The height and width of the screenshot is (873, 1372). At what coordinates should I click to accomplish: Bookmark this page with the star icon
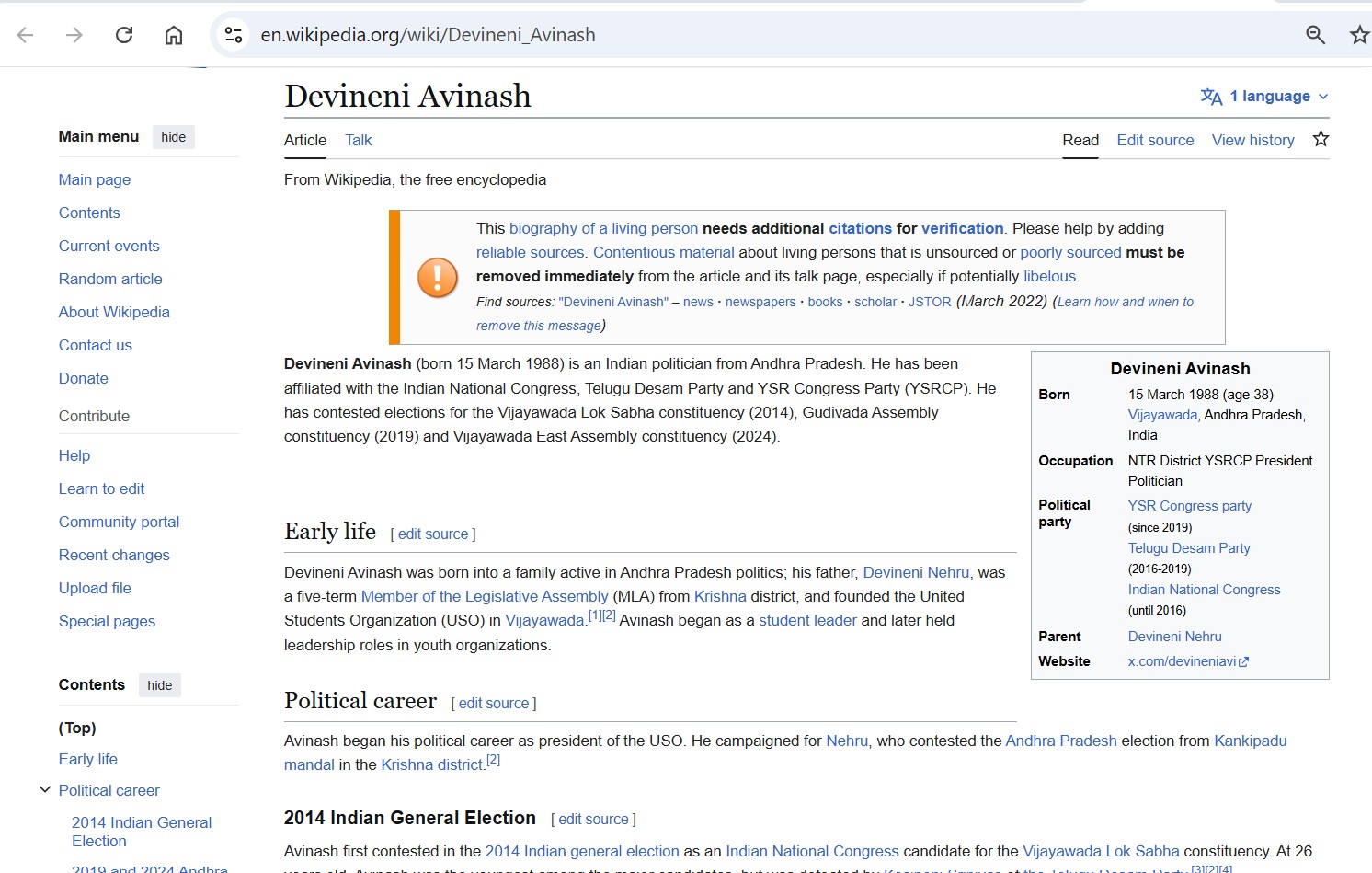click(1359, 35)
